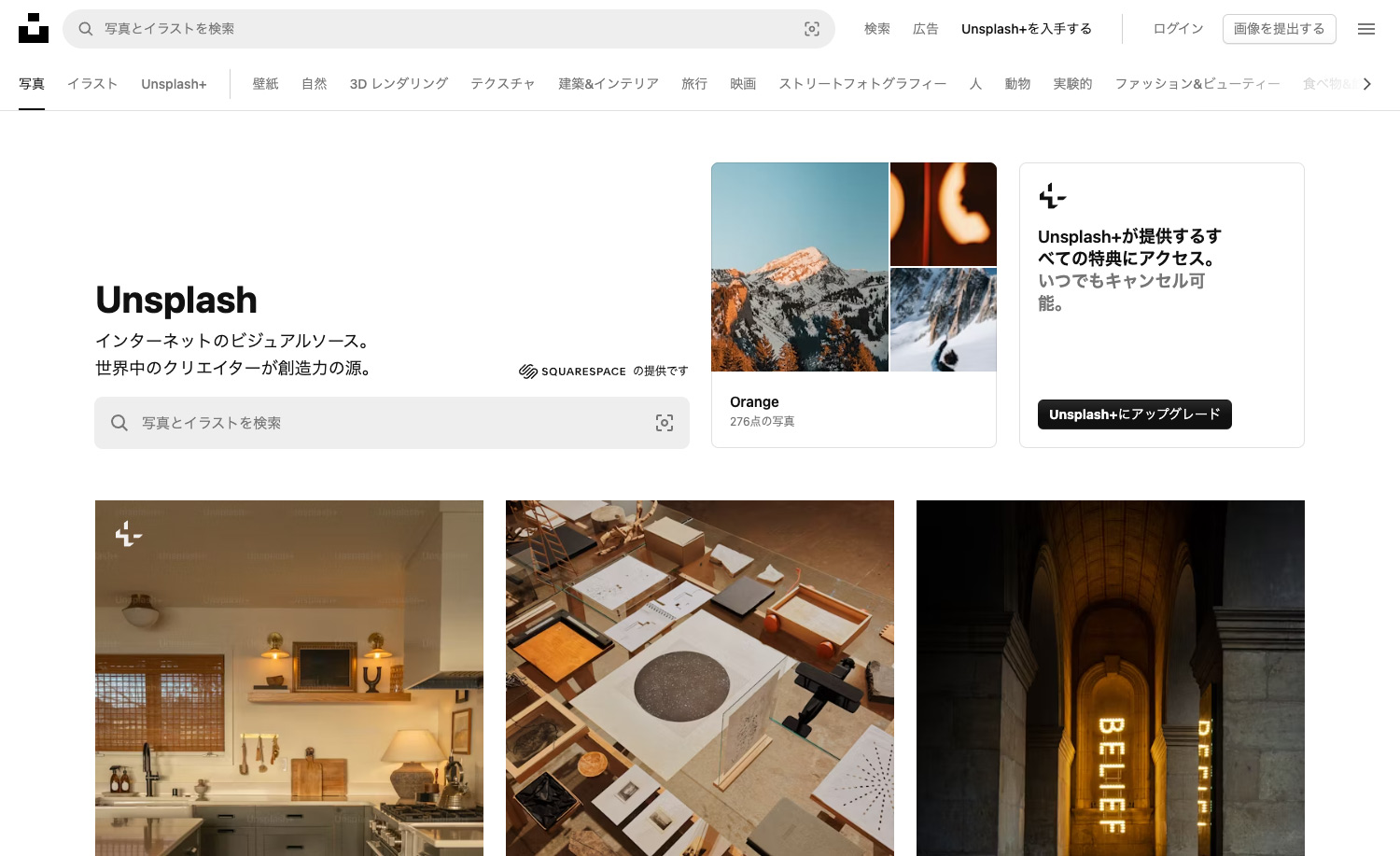
Task: Click the Unsplash logo icon at top left
Action: click(34, 28)
